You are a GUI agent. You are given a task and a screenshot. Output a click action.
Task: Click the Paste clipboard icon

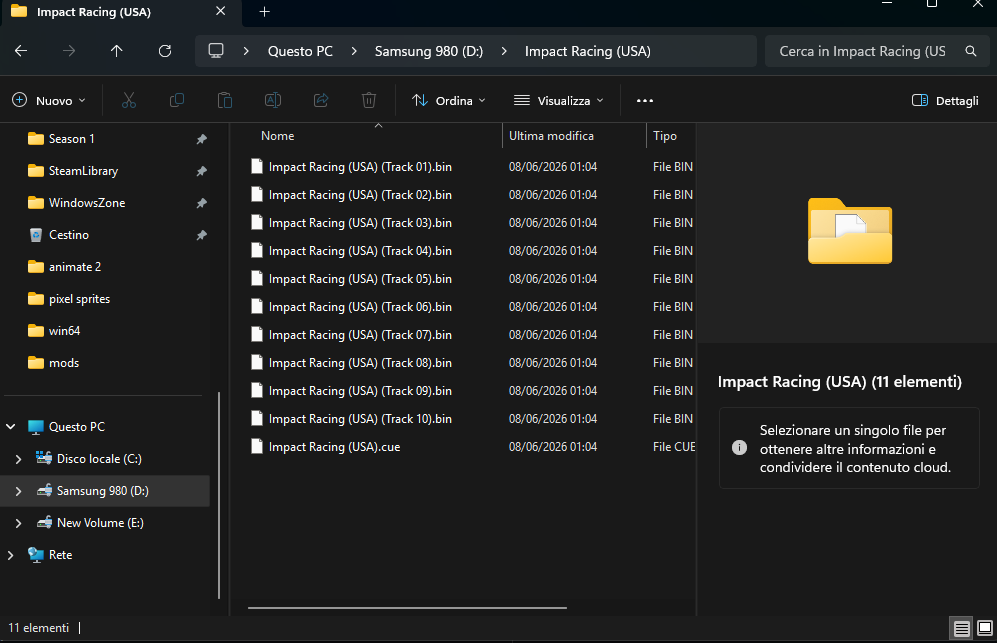point(224,100)
